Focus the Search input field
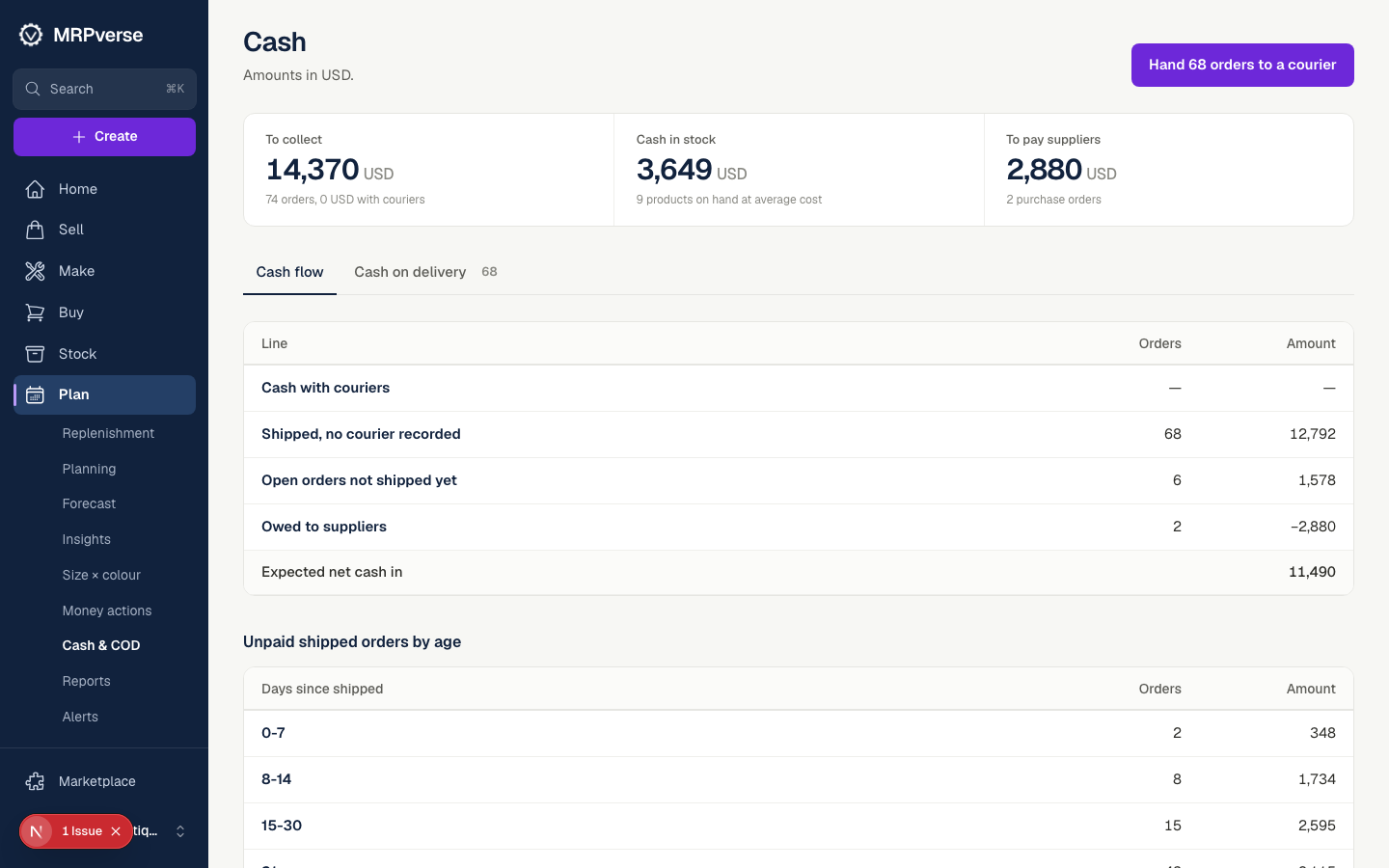This screenshot has height=868, width=1389. pos(104,89)
